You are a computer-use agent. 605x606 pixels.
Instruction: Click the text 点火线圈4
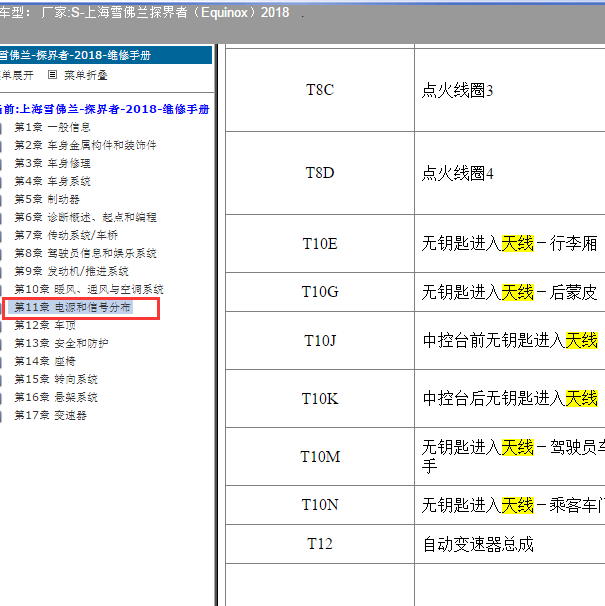(x=457, y=173)
